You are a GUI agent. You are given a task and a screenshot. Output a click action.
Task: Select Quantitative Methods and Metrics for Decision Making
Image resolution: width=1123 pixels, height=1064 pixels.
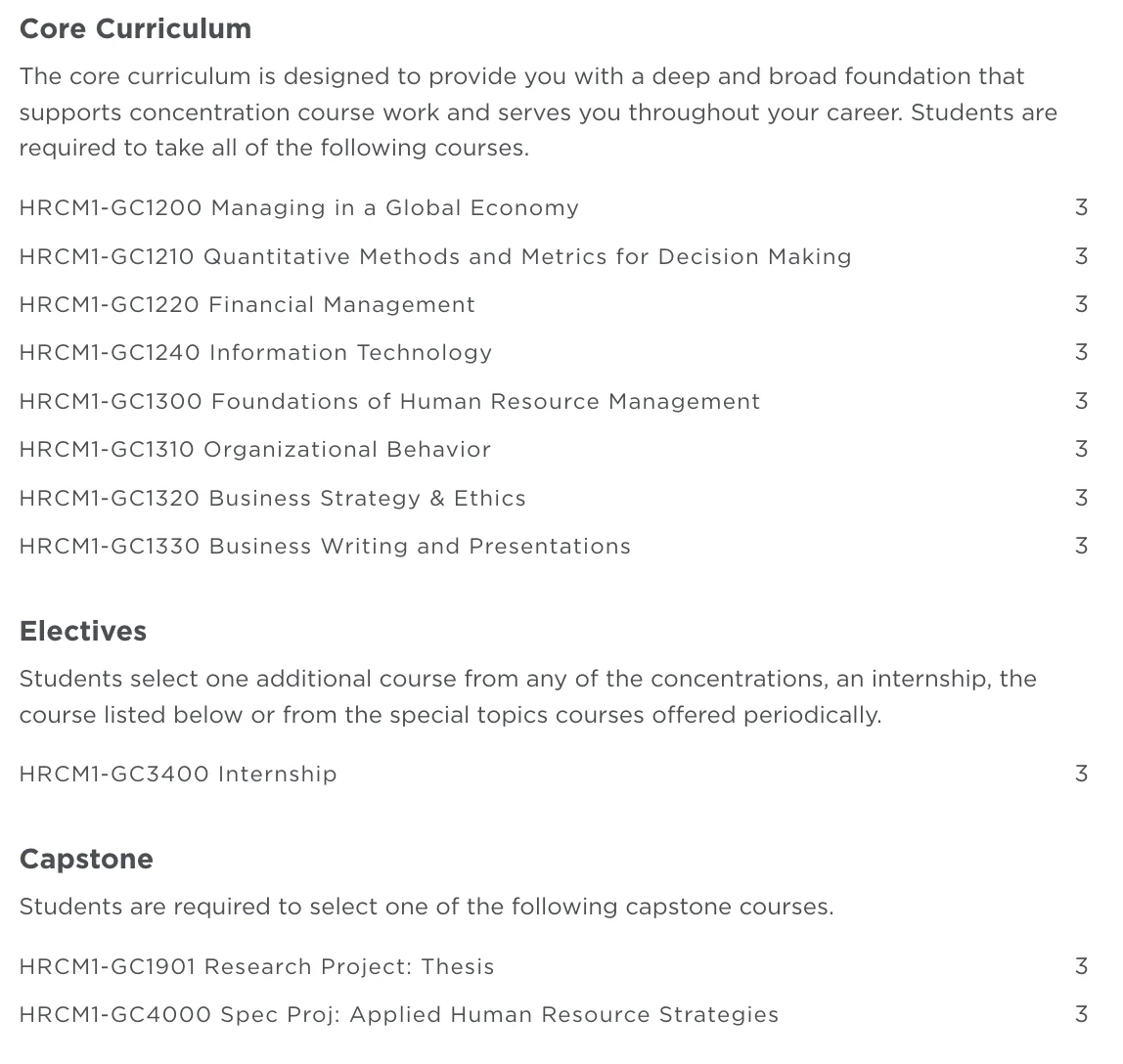(x=435, y=257)
